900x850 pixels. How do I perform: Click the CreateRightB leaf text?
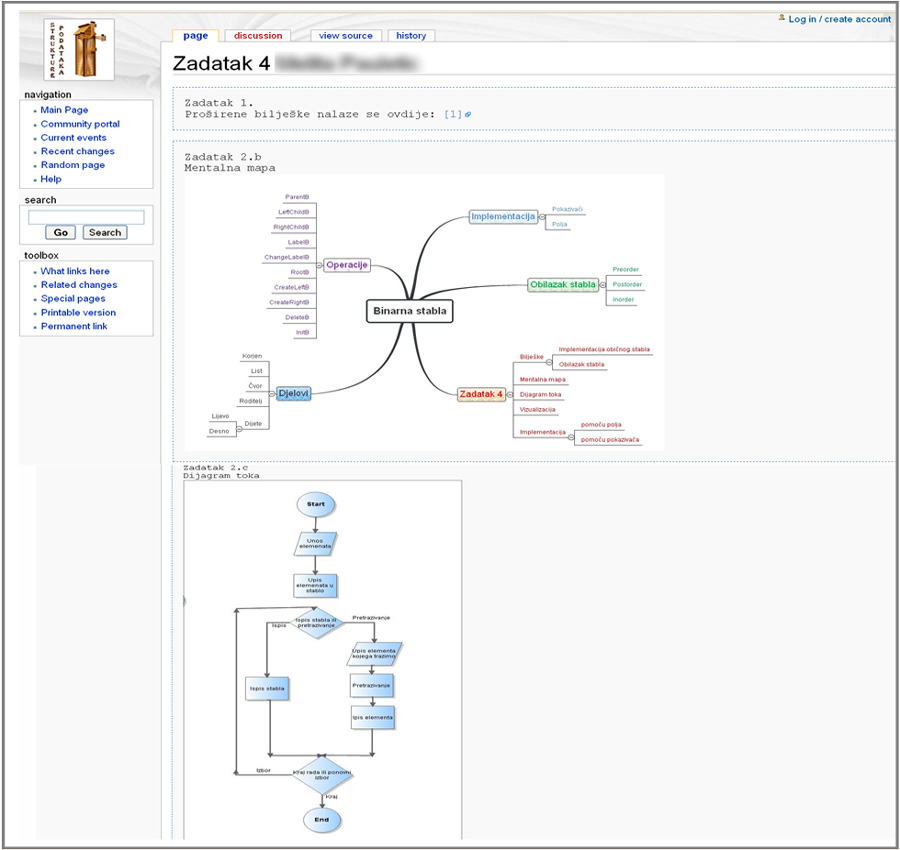(x=289, y=302)
